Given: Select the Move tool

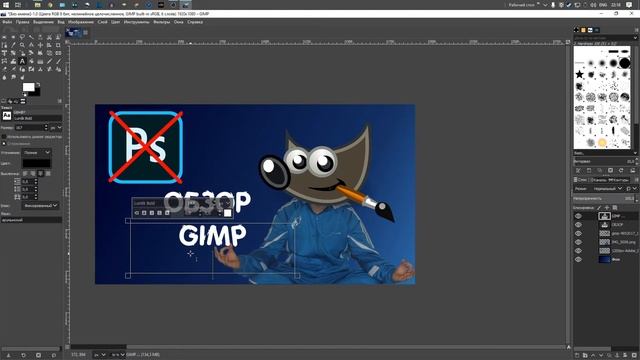Looking at the screenshot, I should (40, 45).
